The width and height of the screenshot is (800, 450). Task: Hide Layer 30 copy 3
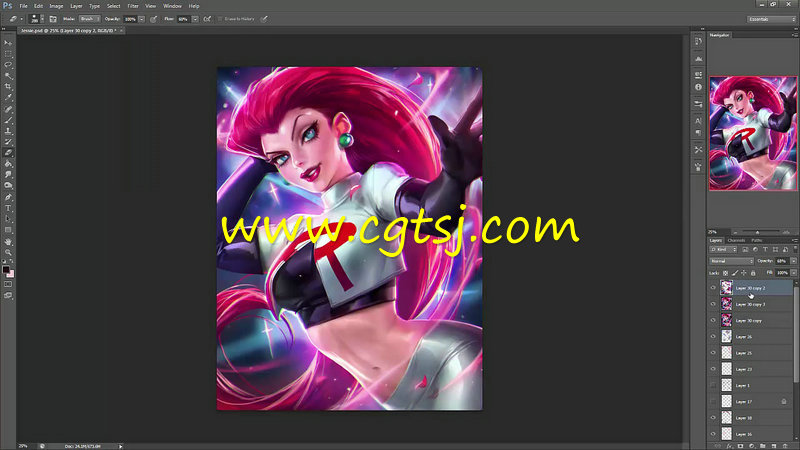coord(713,304)
